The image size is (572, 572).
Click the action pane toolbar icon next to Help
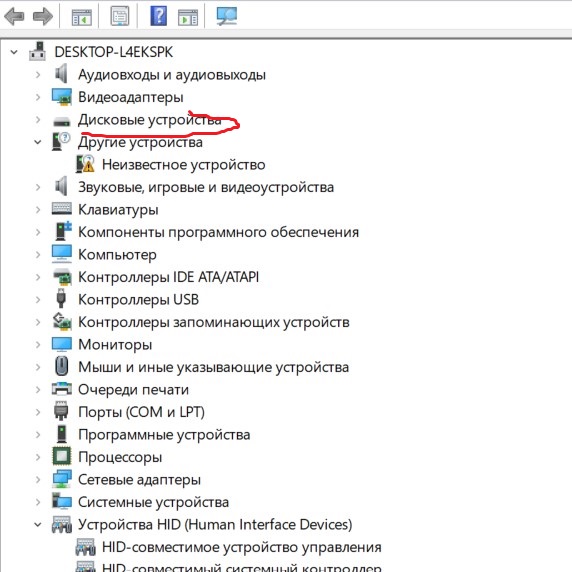188,17
